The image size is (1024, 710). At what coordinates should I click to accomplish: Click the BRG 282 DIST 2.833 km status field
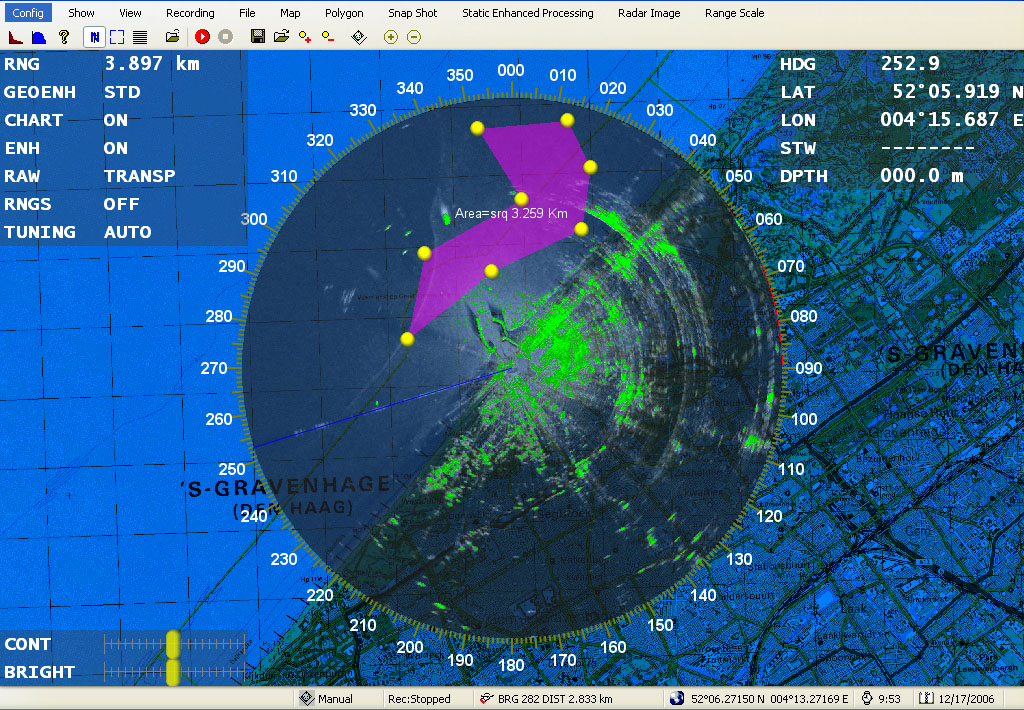[x=550, y=698]
